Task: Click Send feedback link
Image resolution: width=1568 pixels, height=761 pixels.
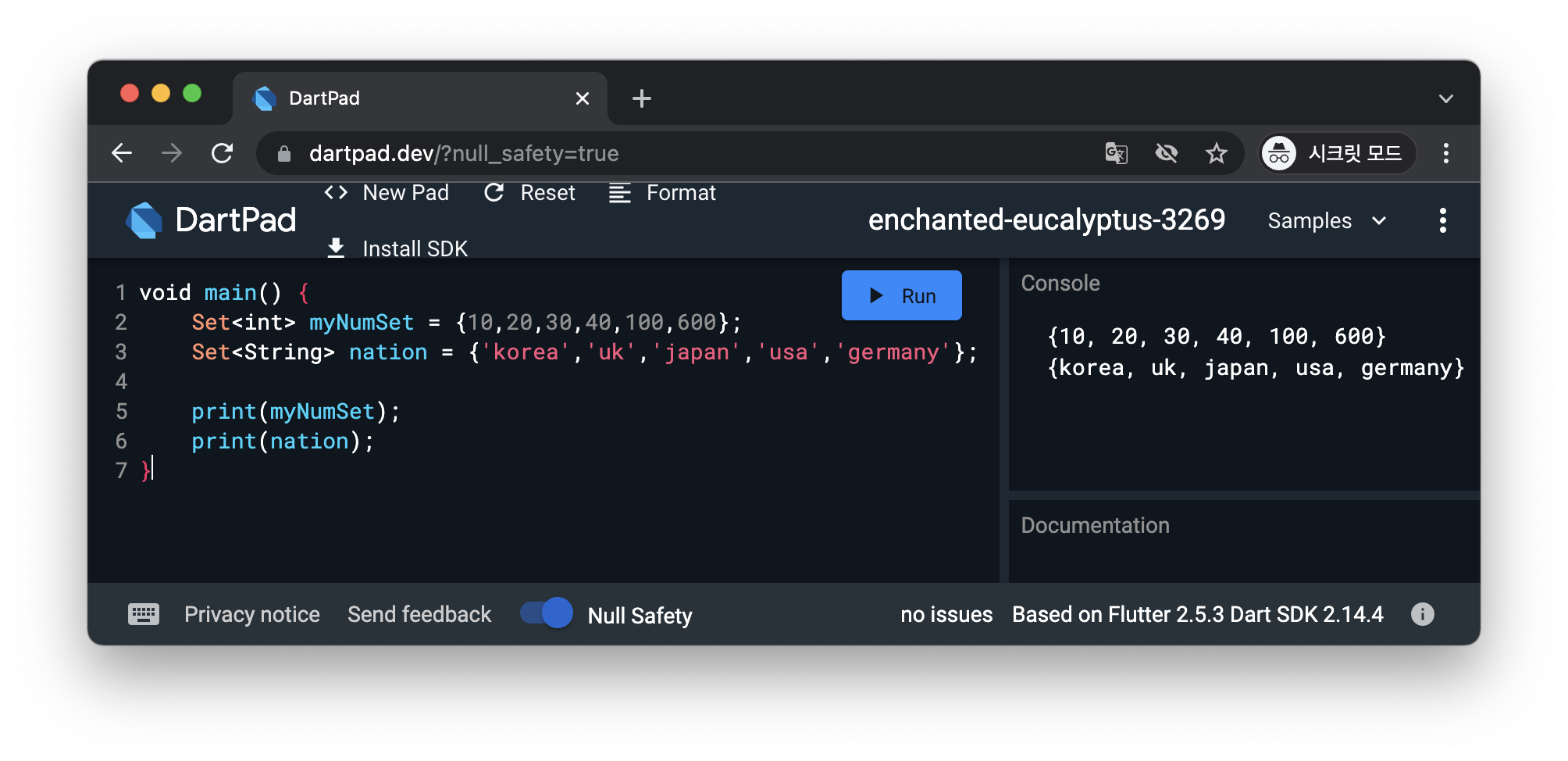Action: [419, 615]
